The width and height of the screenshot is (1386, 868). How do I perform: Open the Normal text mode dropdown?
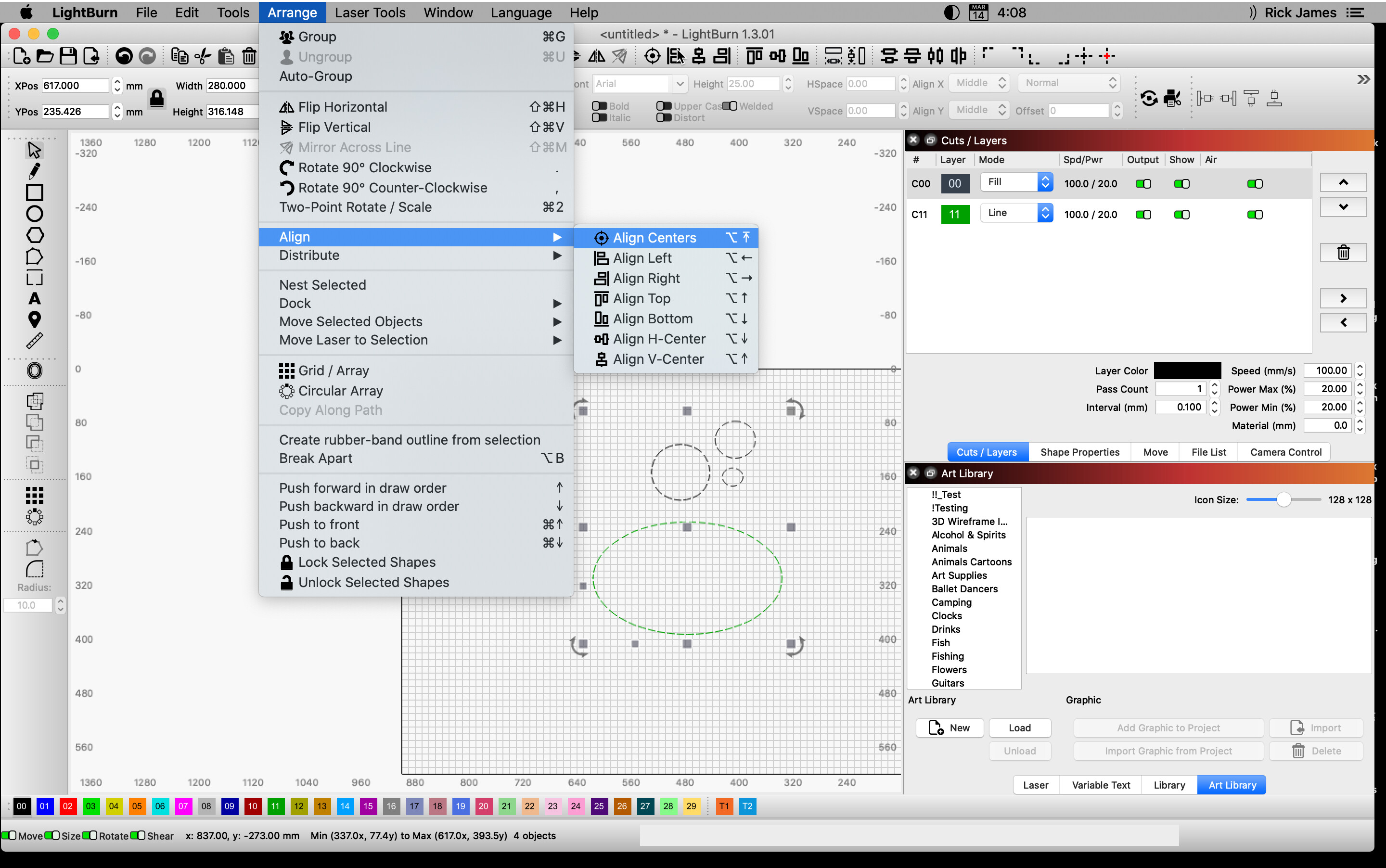(1069, 83)
